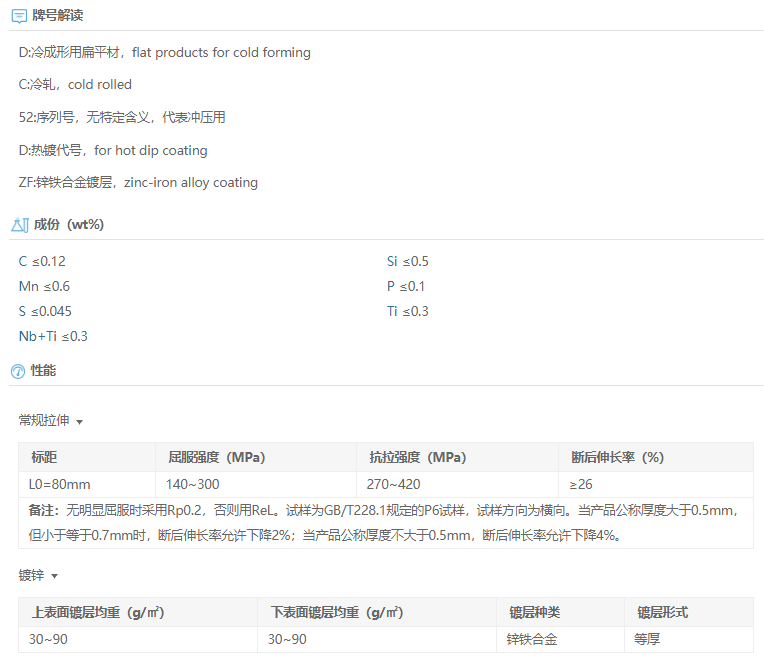The height and width of the screenshot is (662, 773).
Task: Click the 'C ≤0.12' composition value
Action: 42,261
